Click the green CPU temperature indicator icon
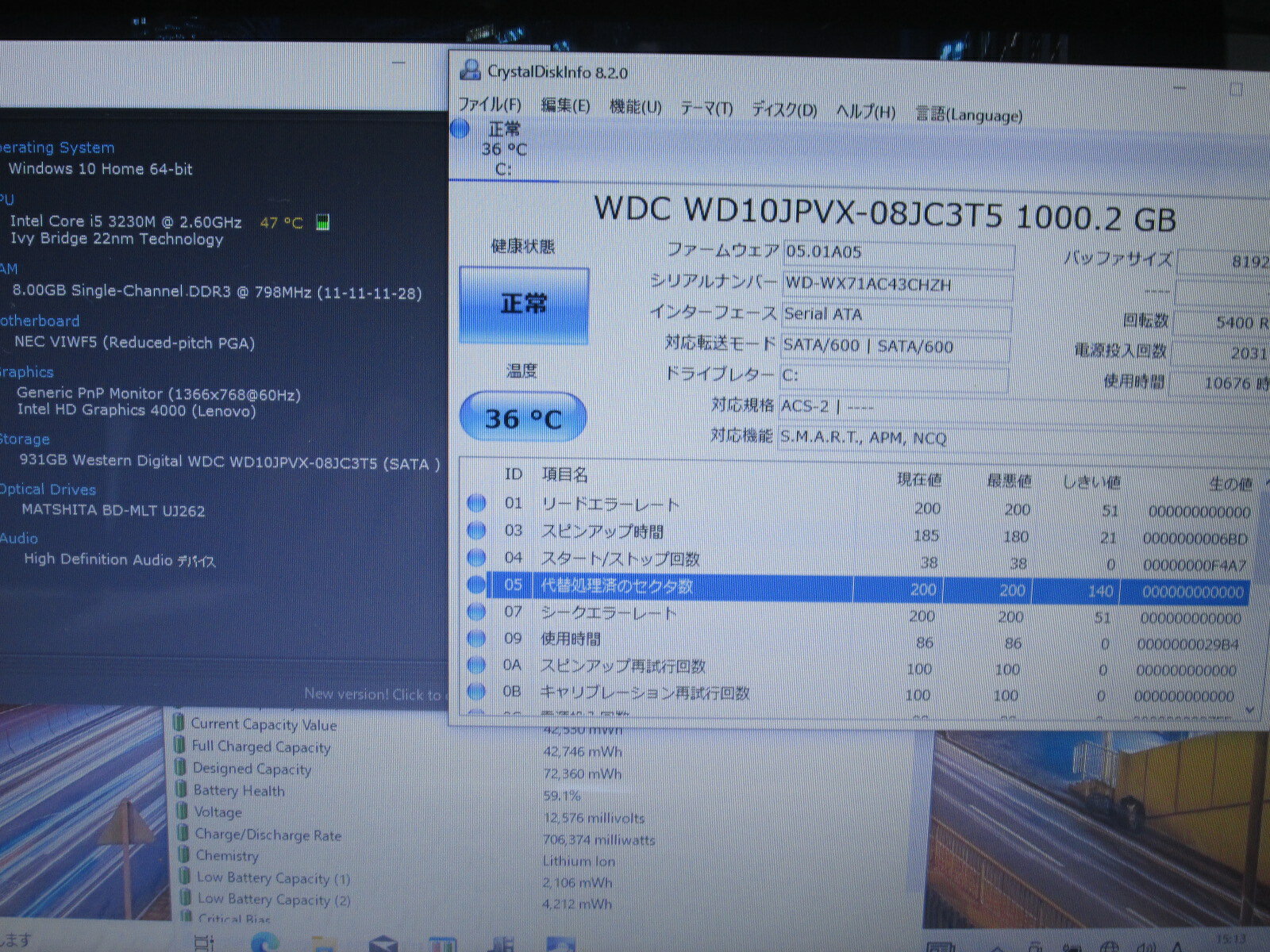Screen dimensions: 1270x952 (x=322, y=222)
